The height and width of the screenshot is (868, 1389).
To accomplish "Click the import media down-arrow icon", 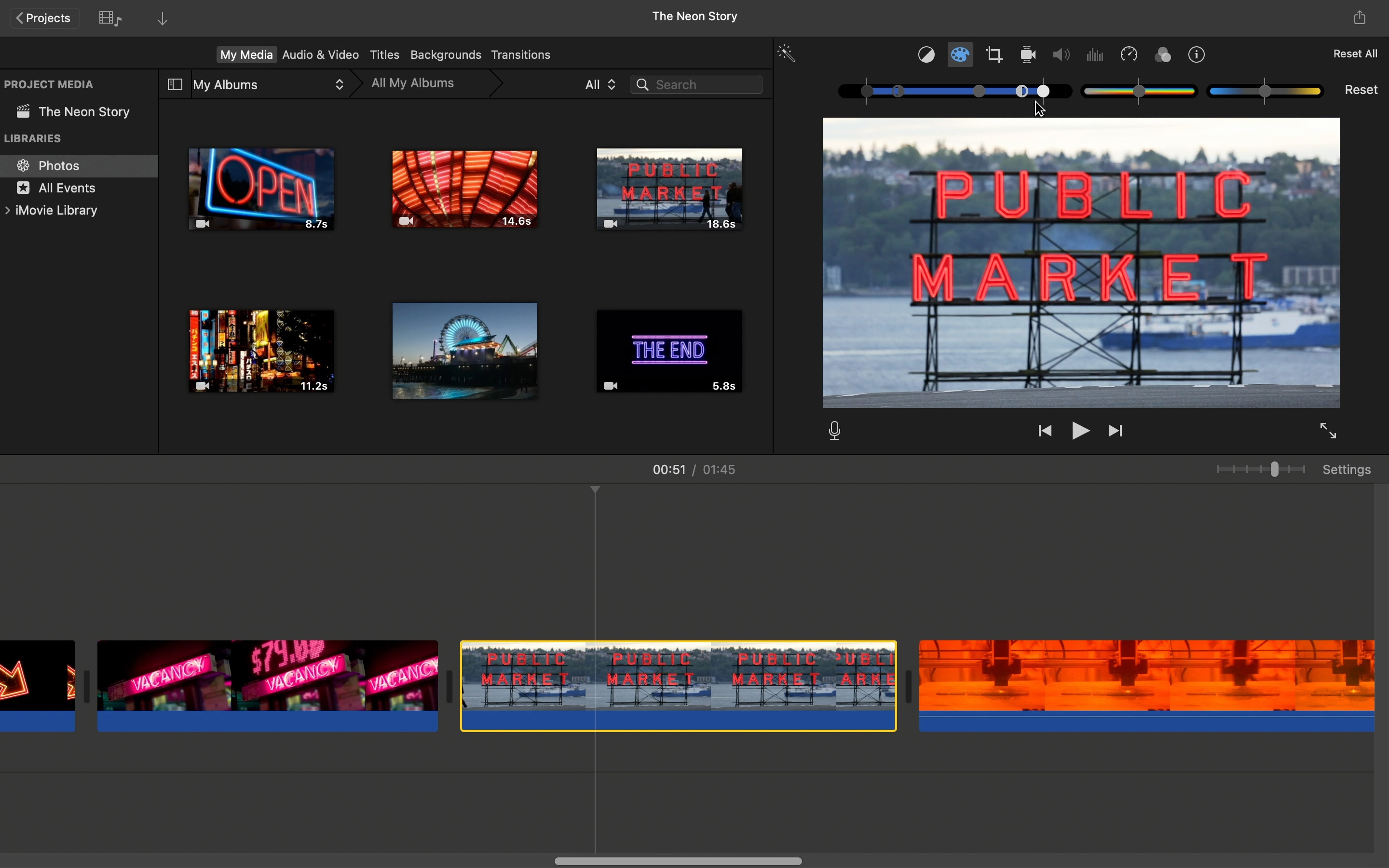I will coord(163,19).
